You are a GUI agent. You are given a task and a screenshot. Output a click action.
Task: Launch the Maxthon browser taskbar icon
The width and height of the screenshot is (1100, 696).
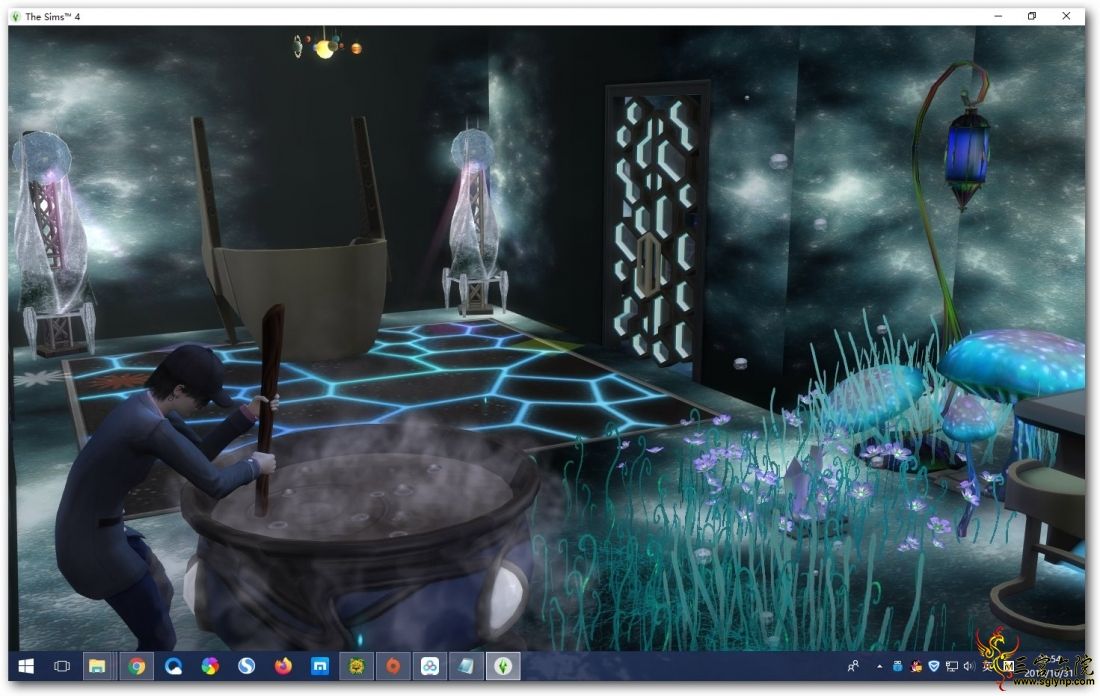[x=320, y=666]
